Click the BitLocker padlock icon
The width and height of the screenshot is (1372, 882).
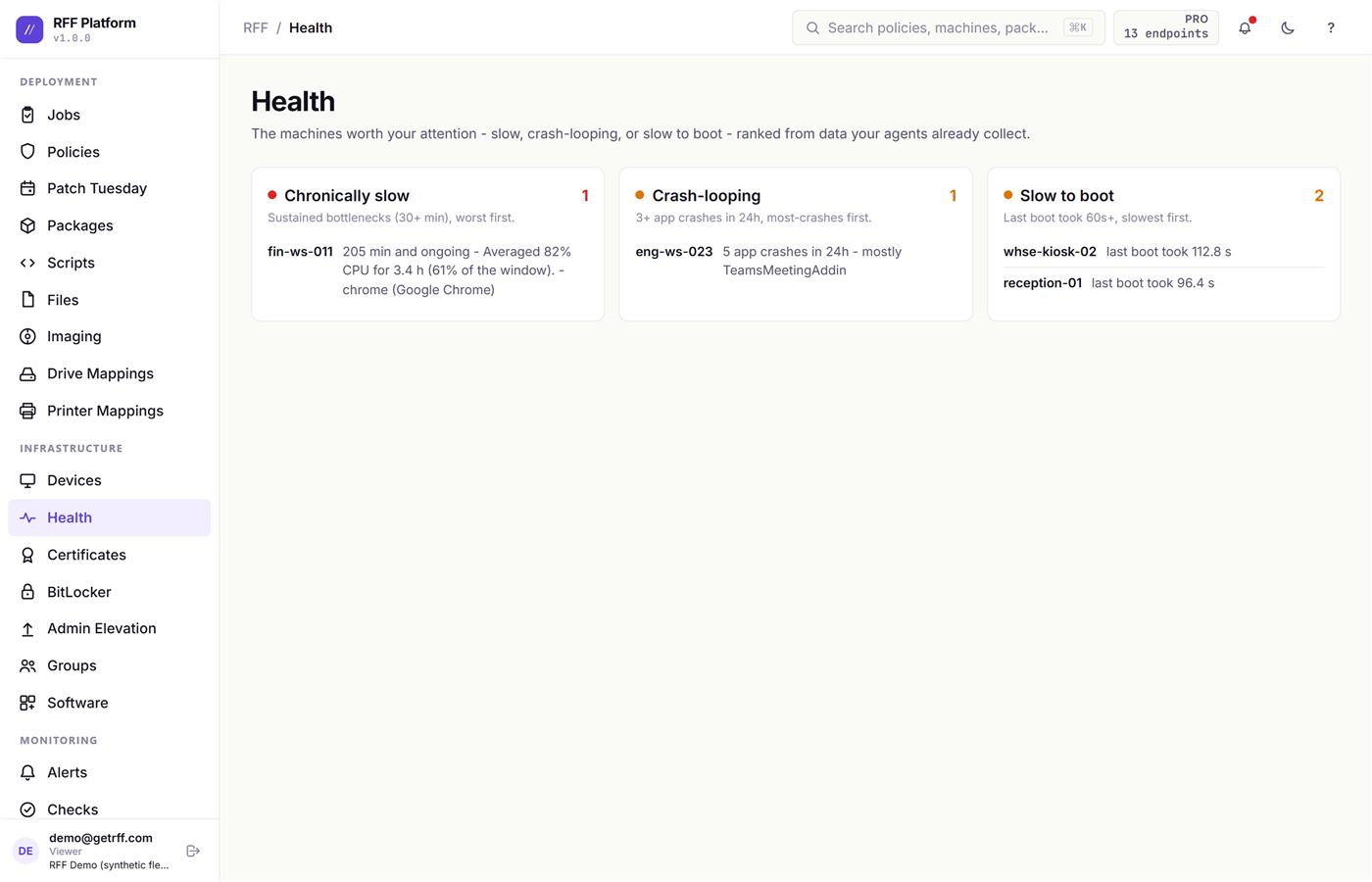pyautogui.click(x=27, y=592)
